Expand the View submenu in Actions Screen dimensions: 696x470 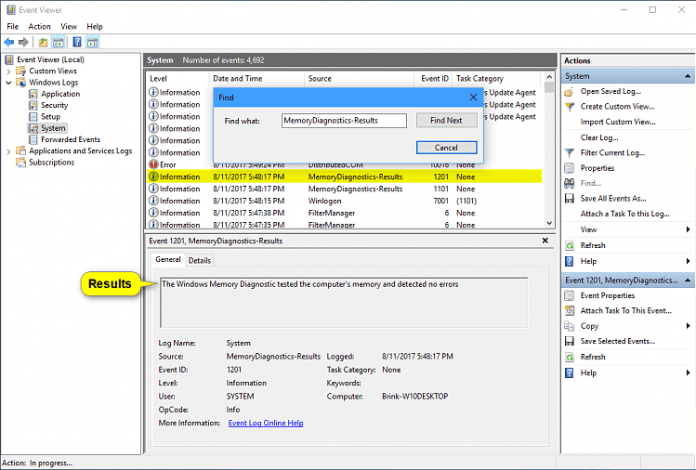pos(688,229)
